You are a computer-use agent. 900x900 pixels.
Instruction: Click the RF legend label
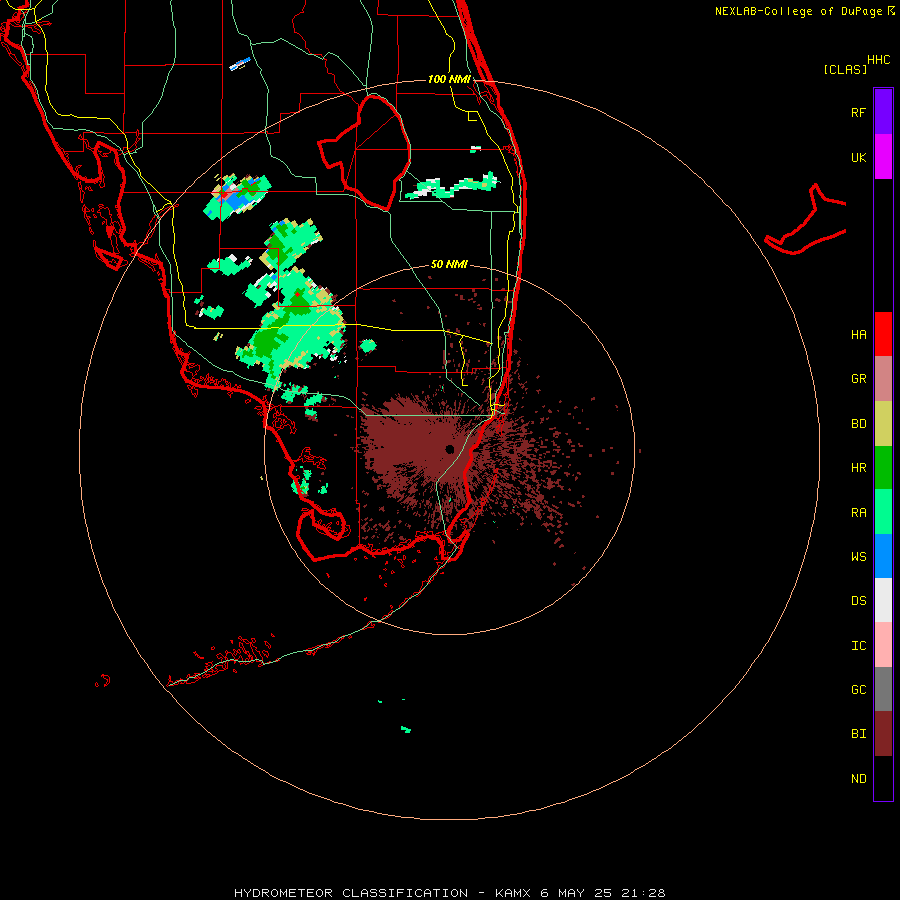(x=858, y=112)
